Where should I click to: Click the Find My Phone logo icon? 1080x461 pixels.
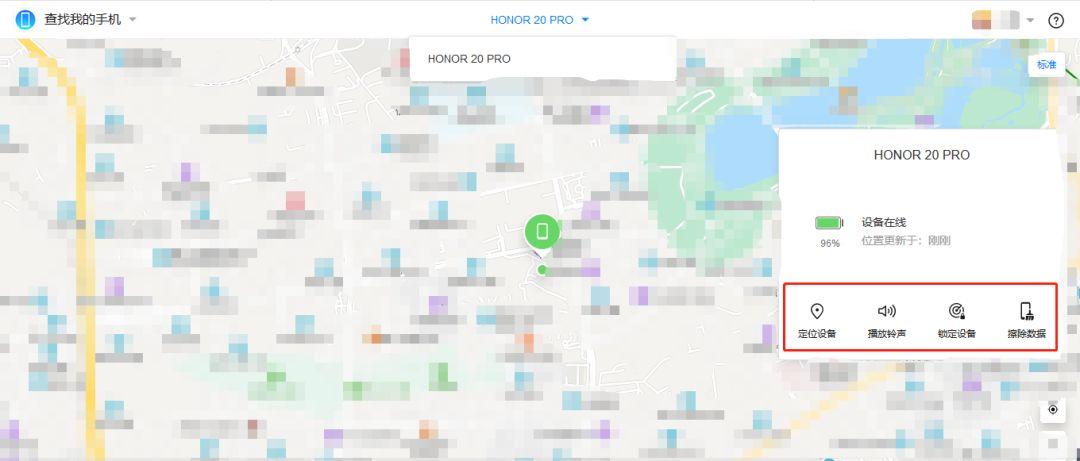tap(25, 20)
